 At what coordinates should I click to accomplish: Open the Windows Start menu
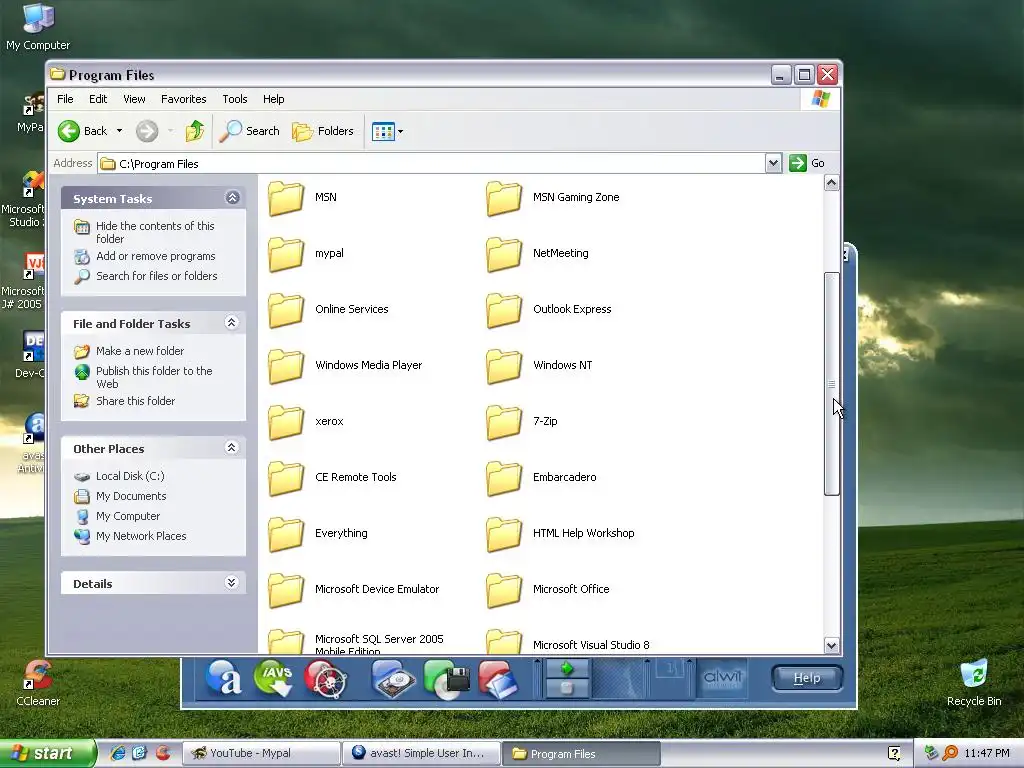click(47, 753)
